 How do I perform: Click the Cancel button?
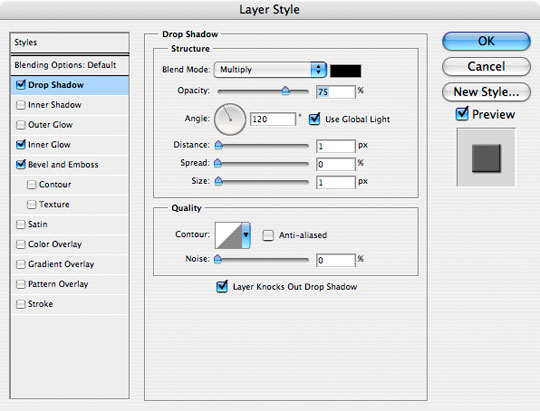[486, 66]
